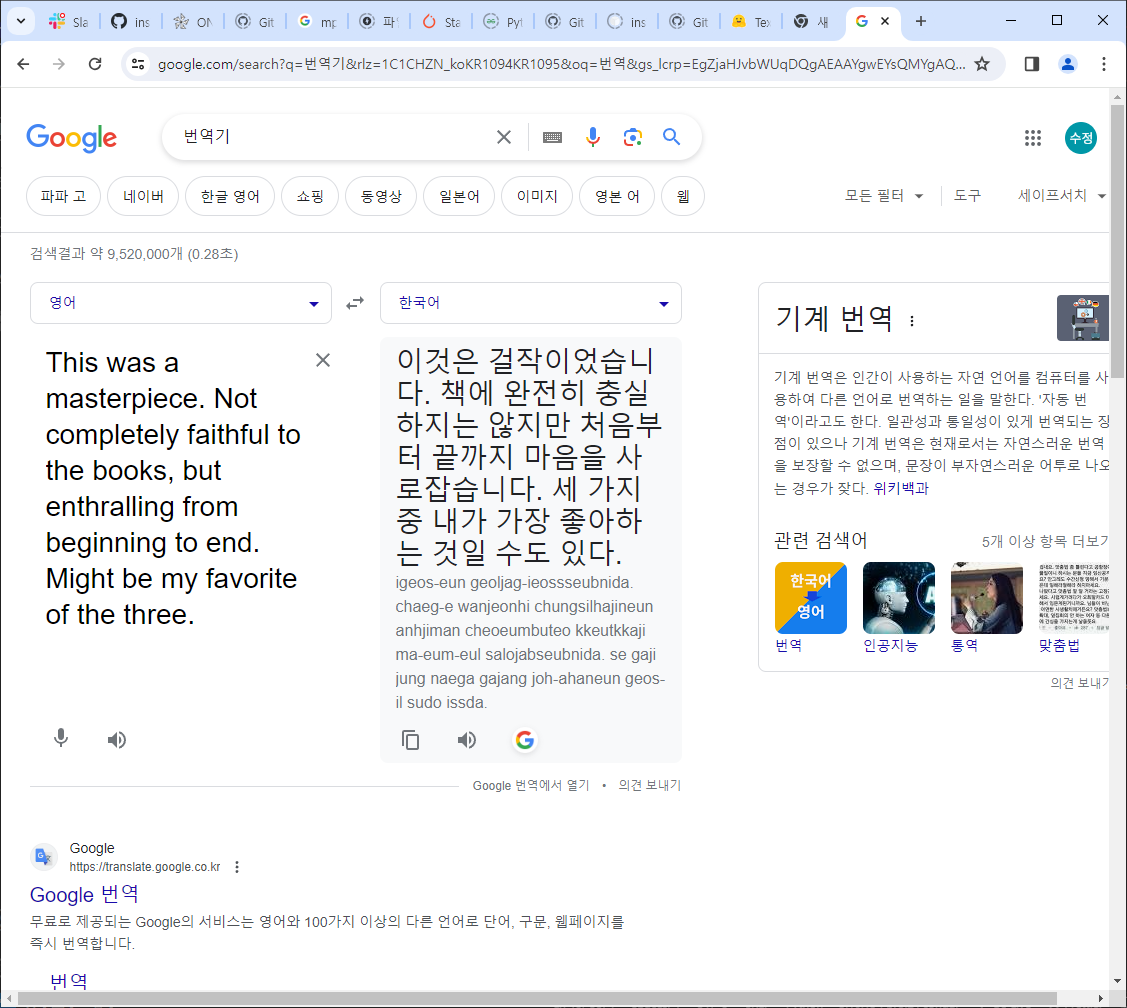
Task: Select the 일본어 filter chip
Action: [459, 196]
